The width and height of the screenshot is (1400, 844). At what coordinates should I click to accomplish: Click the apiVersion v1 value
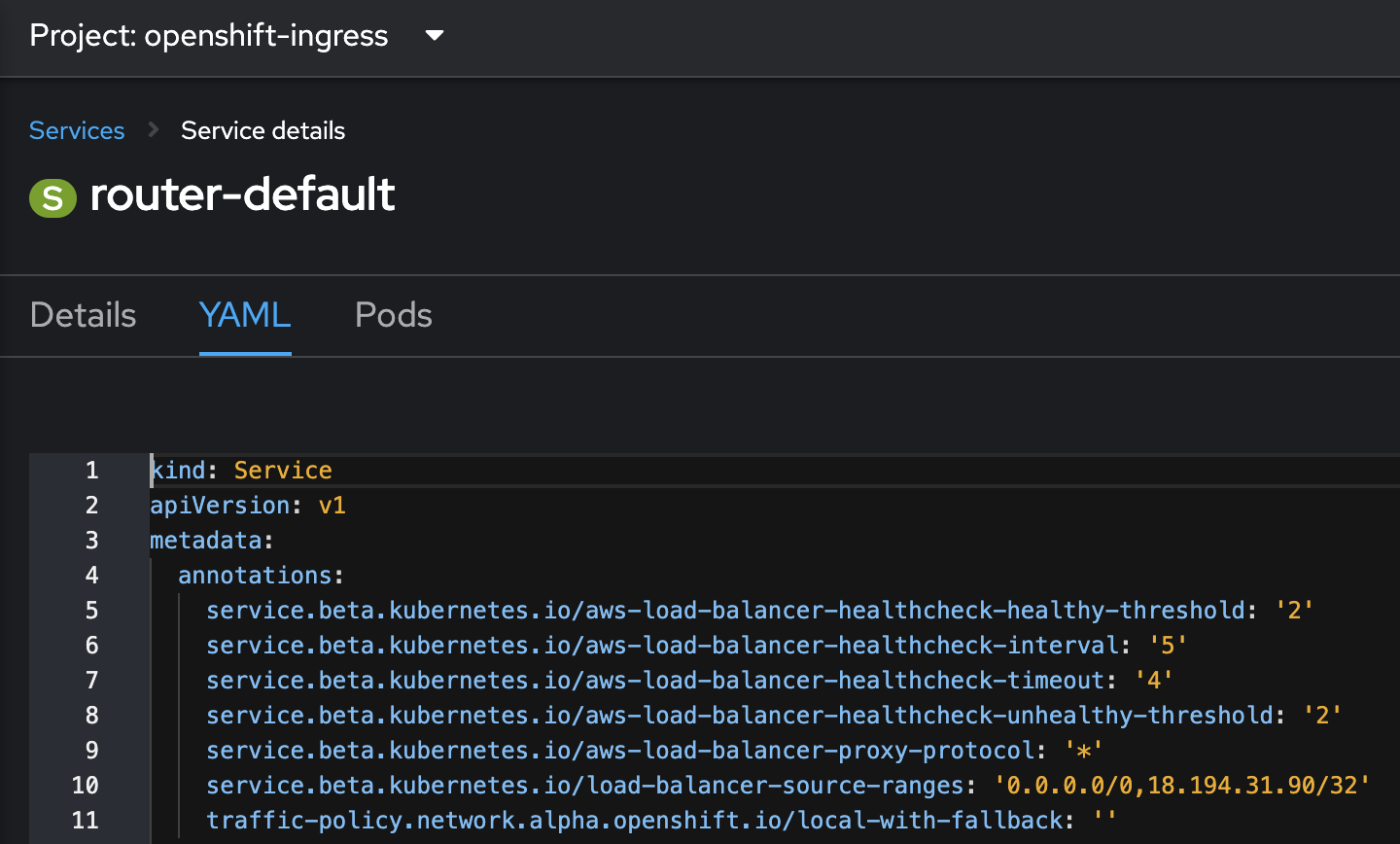pyautogui.click(x=332, y=505)
